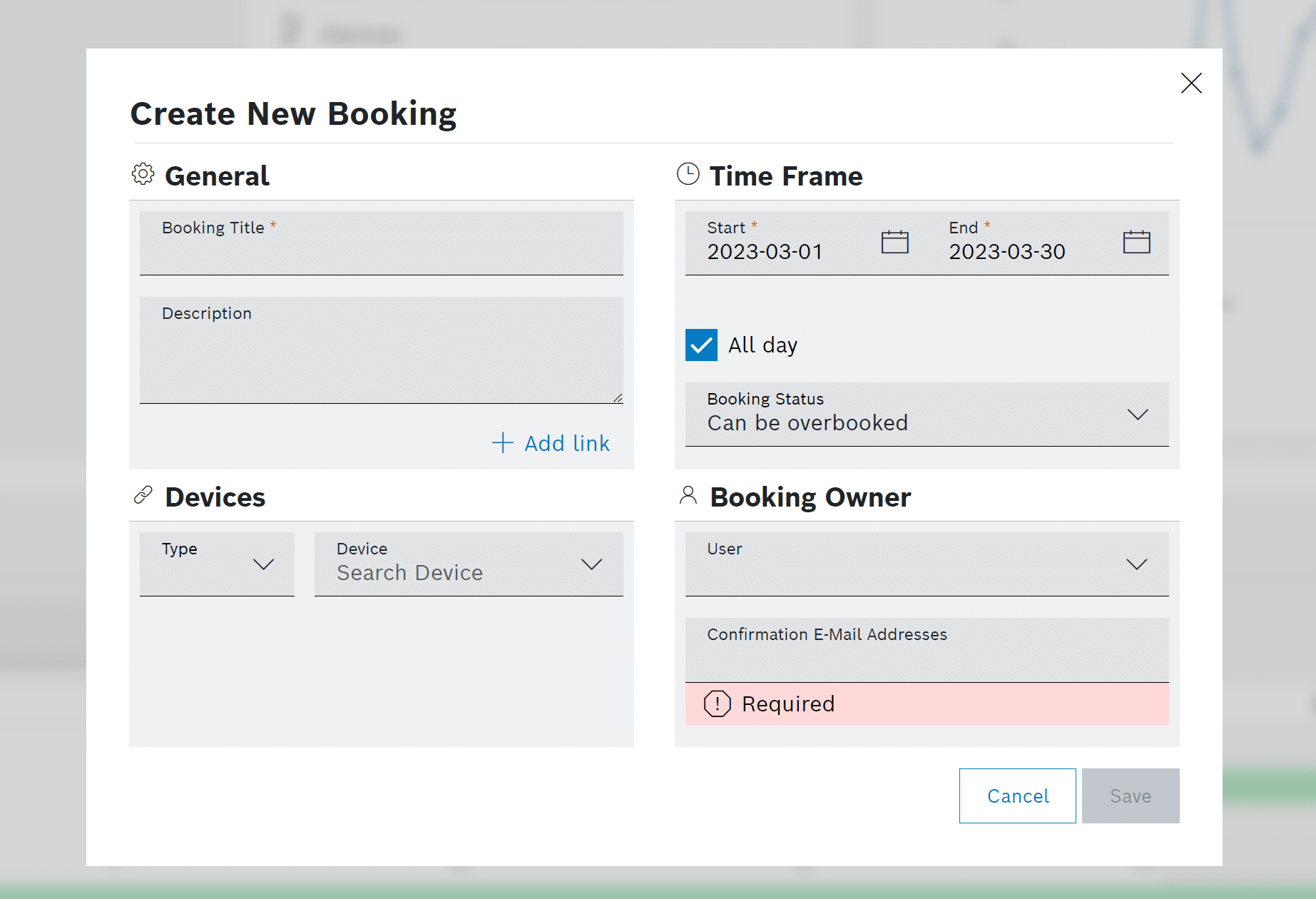Click the General section gear icon
This screenshot has width=1316, height=899.
pyautogui.click(x=143, y=174)
